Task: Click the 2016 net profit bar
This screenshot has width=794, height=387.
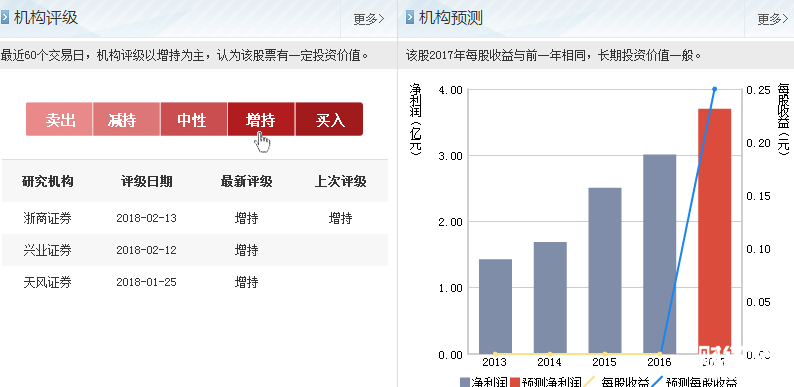Action: pos(660,254)
